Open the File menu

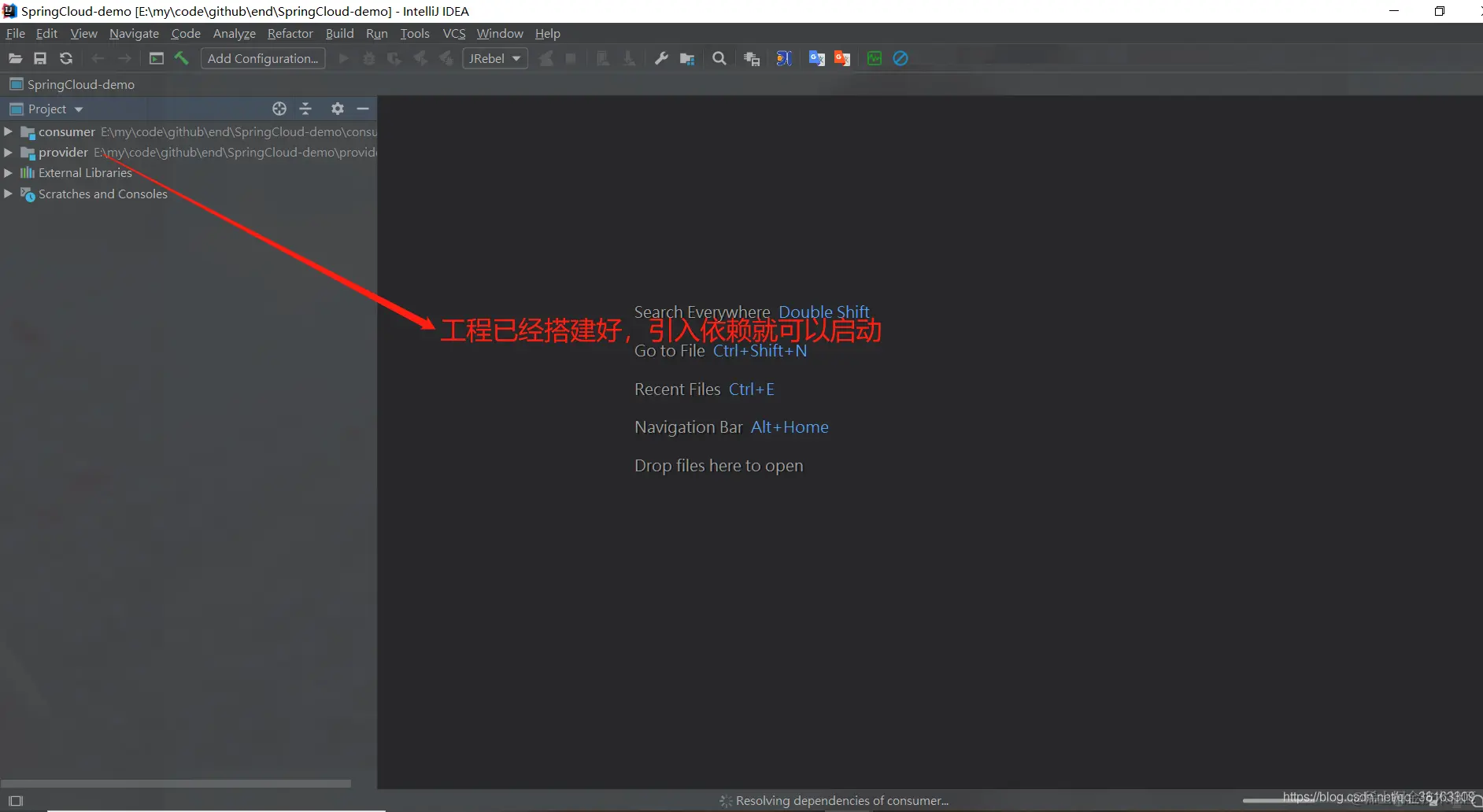(15, 33)
